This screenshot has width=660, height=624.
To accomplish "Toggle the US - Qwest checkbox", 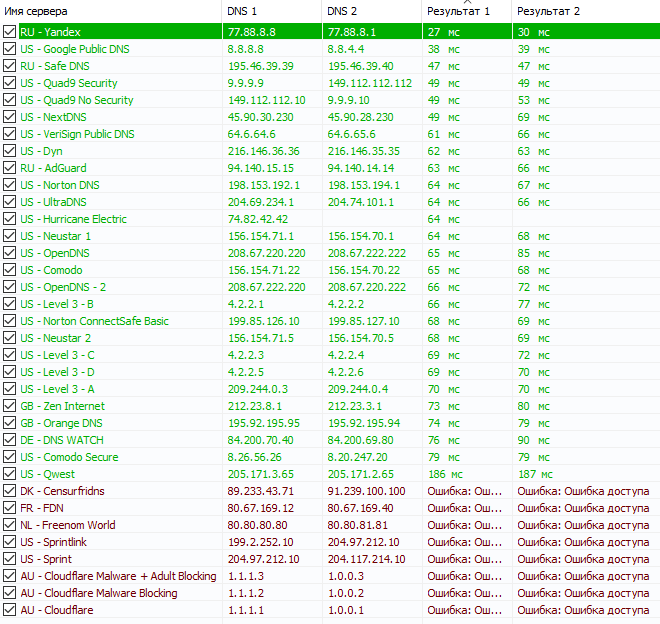I will coord(10,474).
